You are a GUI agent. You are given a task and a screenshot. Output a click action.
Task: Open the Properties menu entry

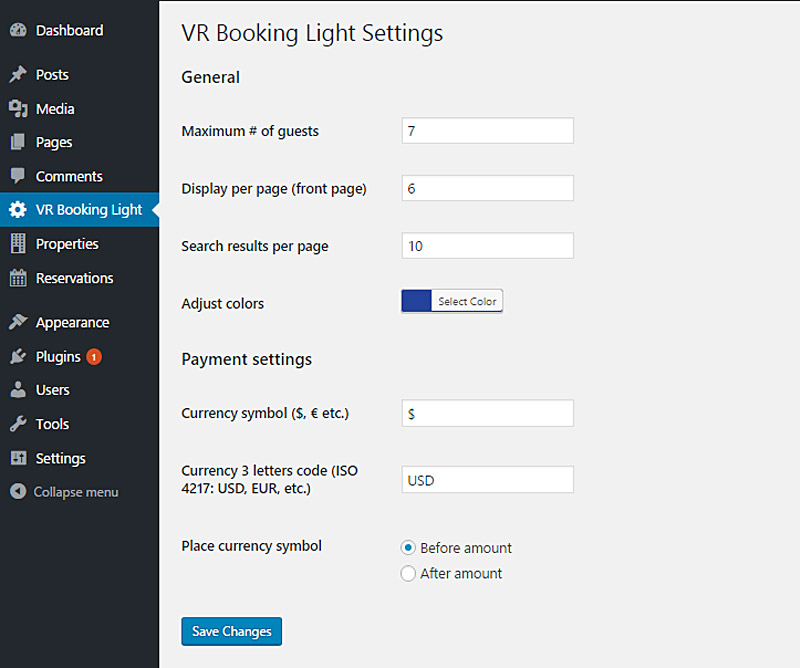(x=67, y=244)
